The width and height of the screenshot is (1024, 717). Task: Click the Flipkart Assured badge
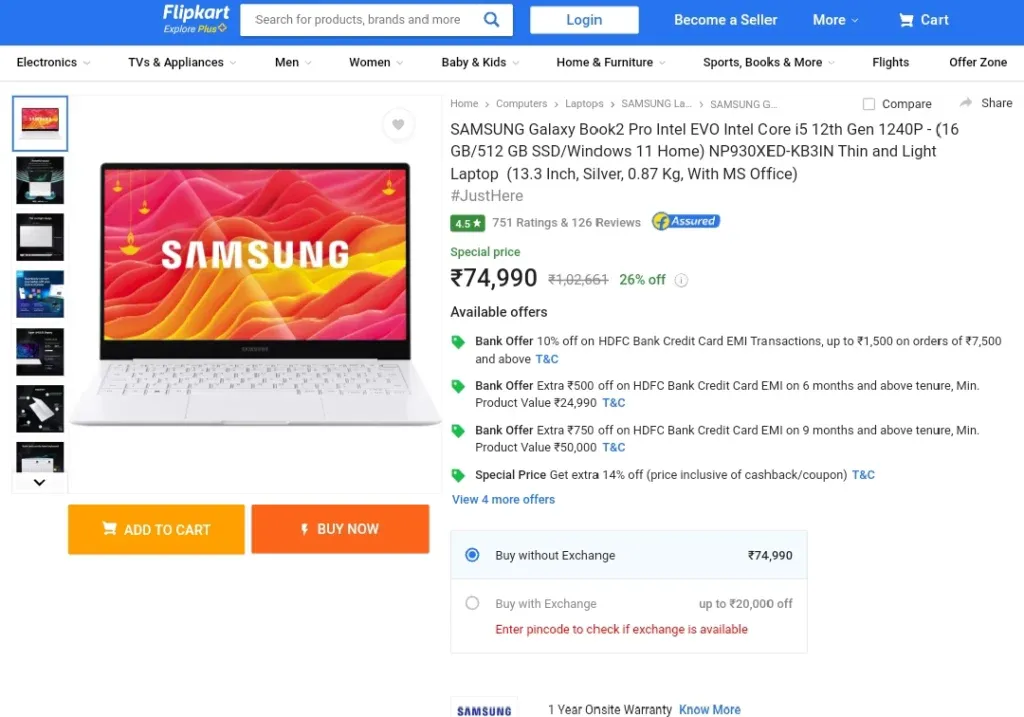pos(686,222)
